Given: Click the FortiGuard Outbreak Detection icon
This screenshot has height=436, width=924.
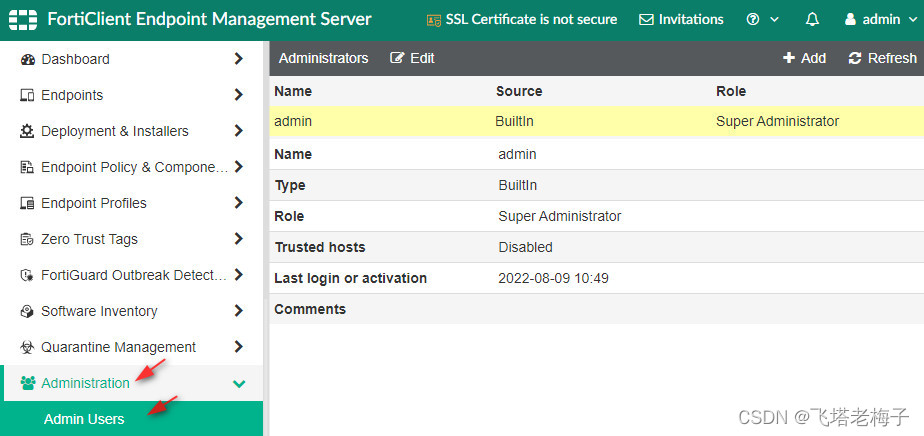Looking at the screenshot, I should pos(28,275).
